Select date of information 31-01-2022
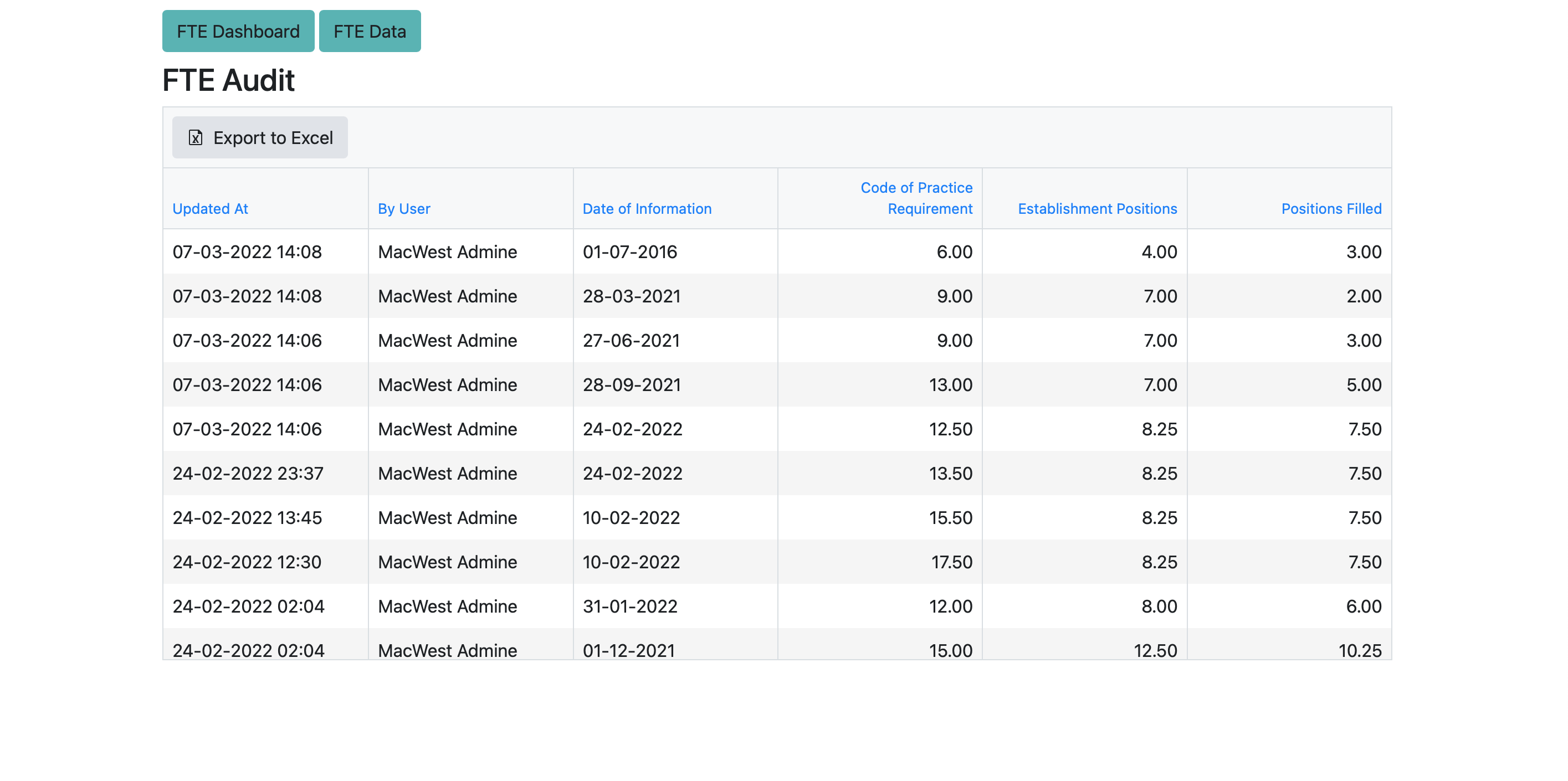The width and height of the screenshot is (1568, 781). point(629,607)
